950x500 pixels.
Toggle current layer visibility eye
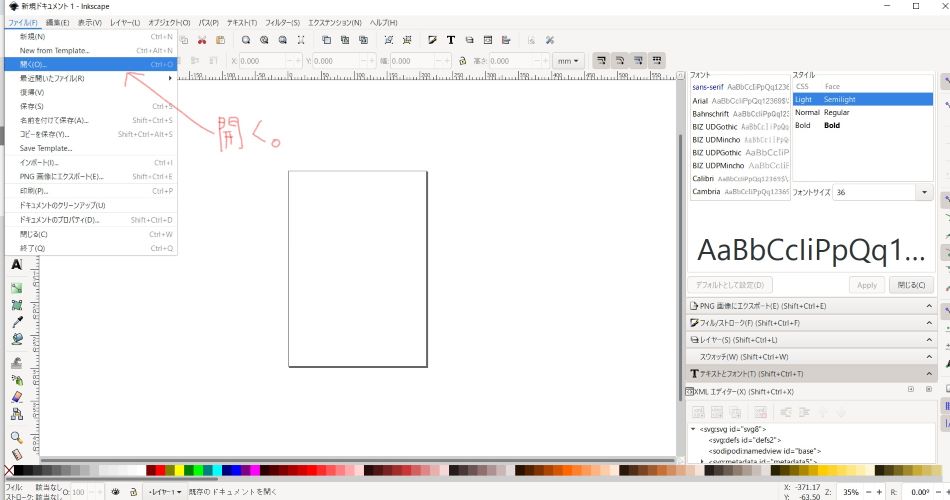115,492
